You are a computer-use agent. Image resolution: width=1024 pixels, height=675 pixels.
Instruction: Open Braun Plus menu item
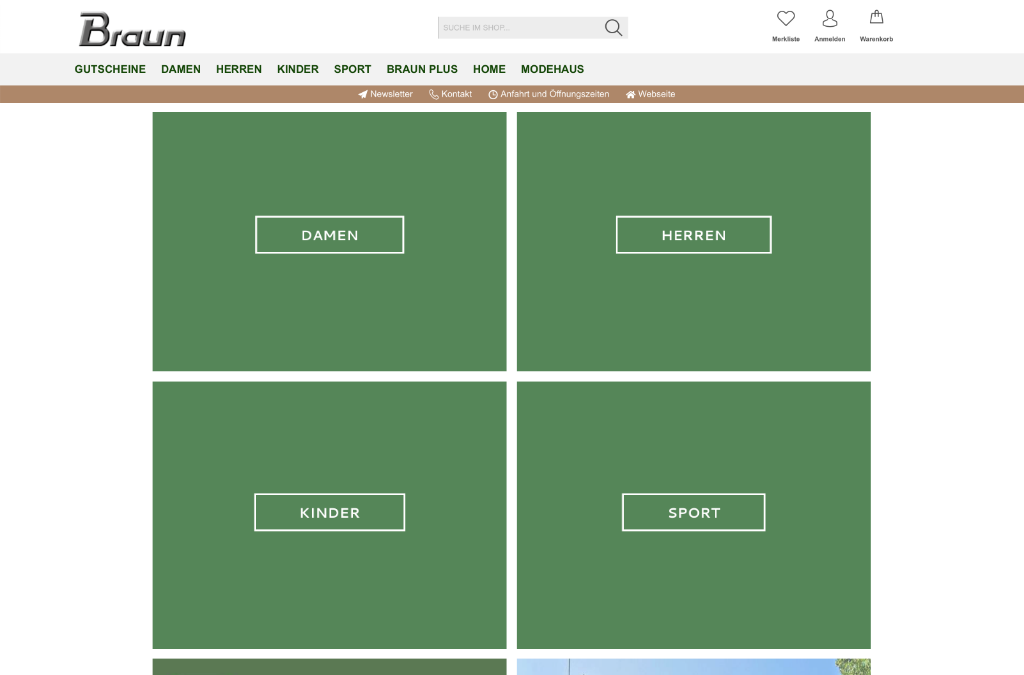click(x=422, y=69)
